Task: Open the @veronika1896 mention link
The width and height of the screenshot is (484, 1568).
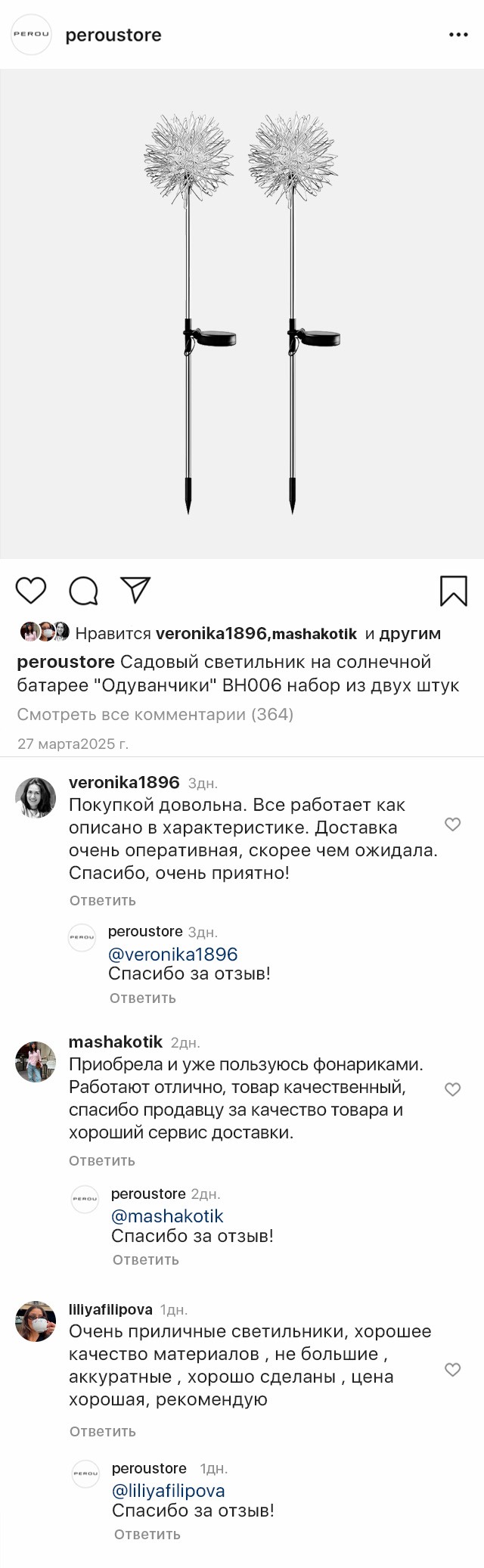Action: click(x=172, y=955)
